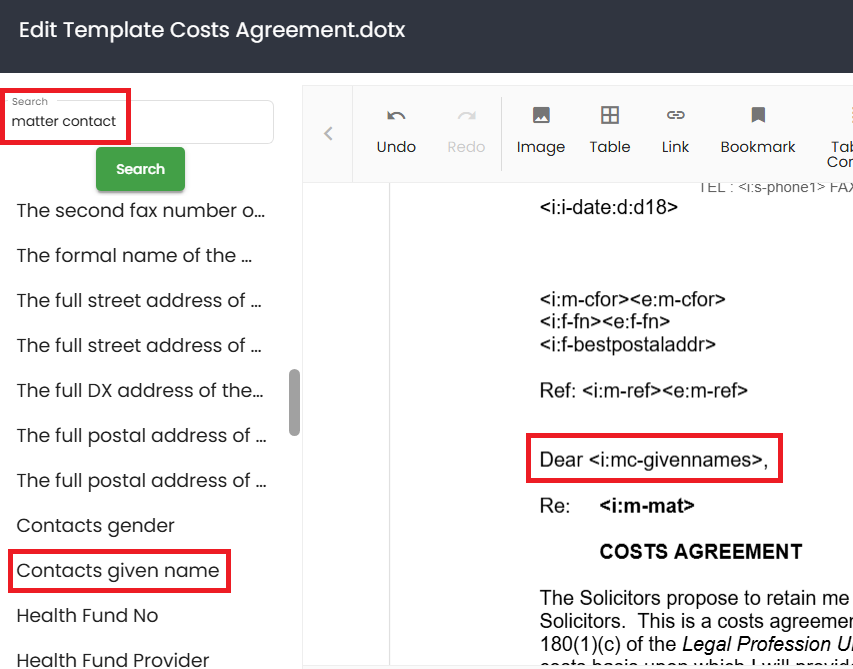
Task: Select 'The full DX address' entry
Action: pos(140,391)
